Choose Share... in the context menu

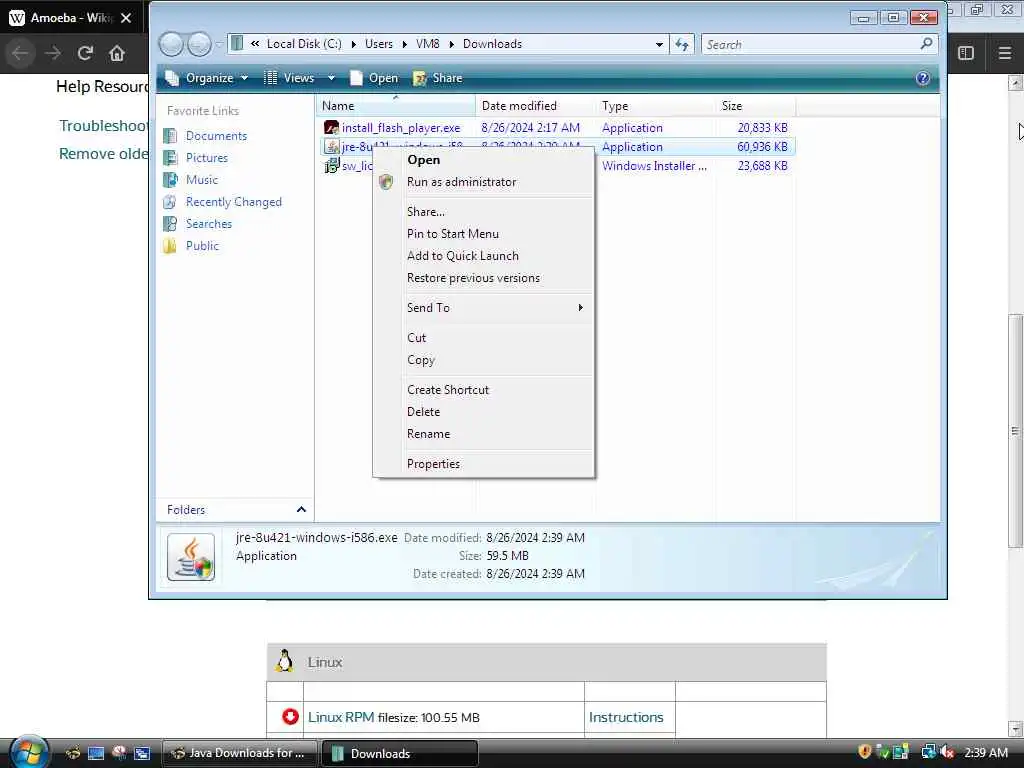point(484,212)
